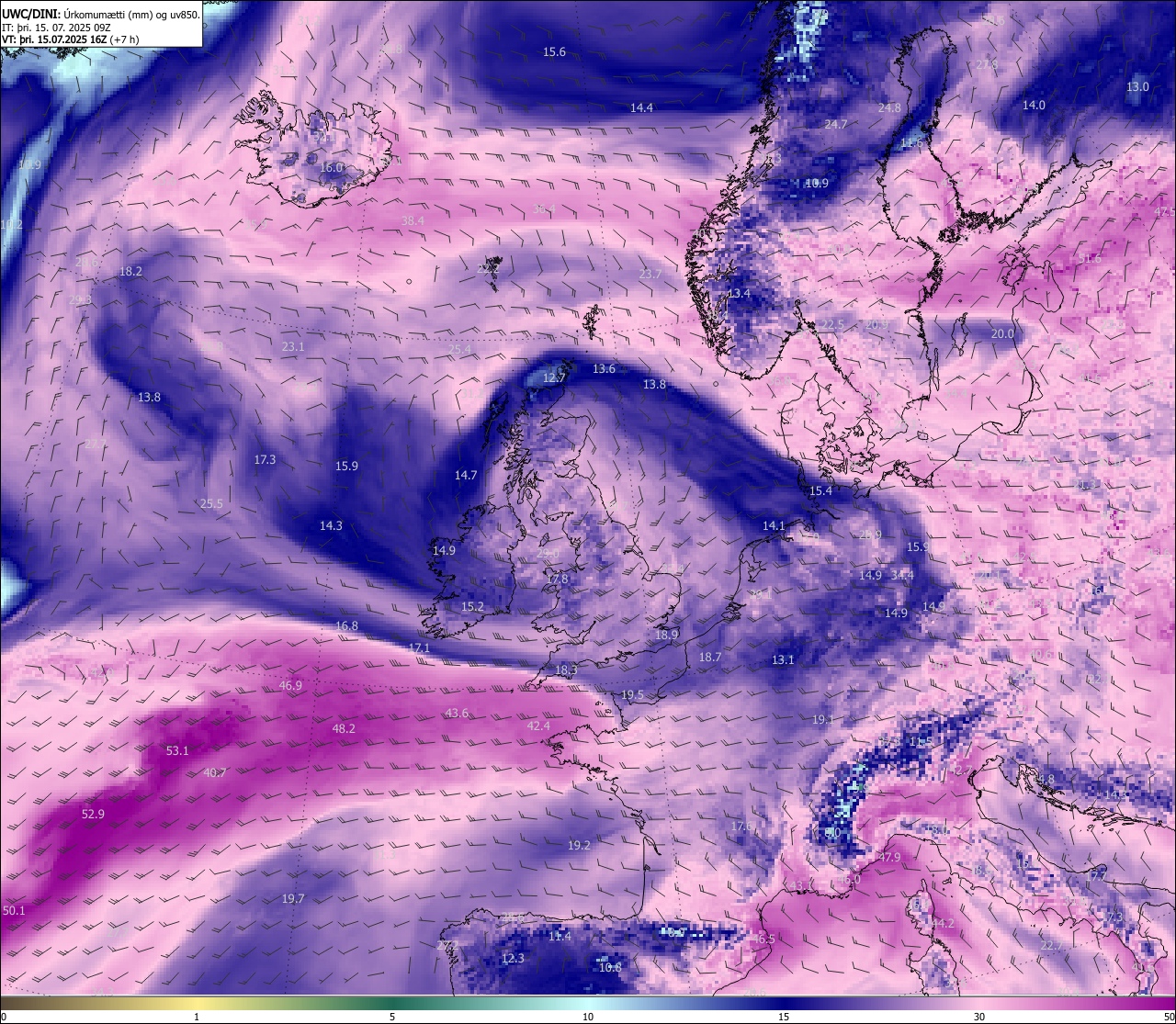Select the "IT: þri. 15. 07. 2025 09Z" line
This screenshot has height=1024, width=1176.
[56, 27]
